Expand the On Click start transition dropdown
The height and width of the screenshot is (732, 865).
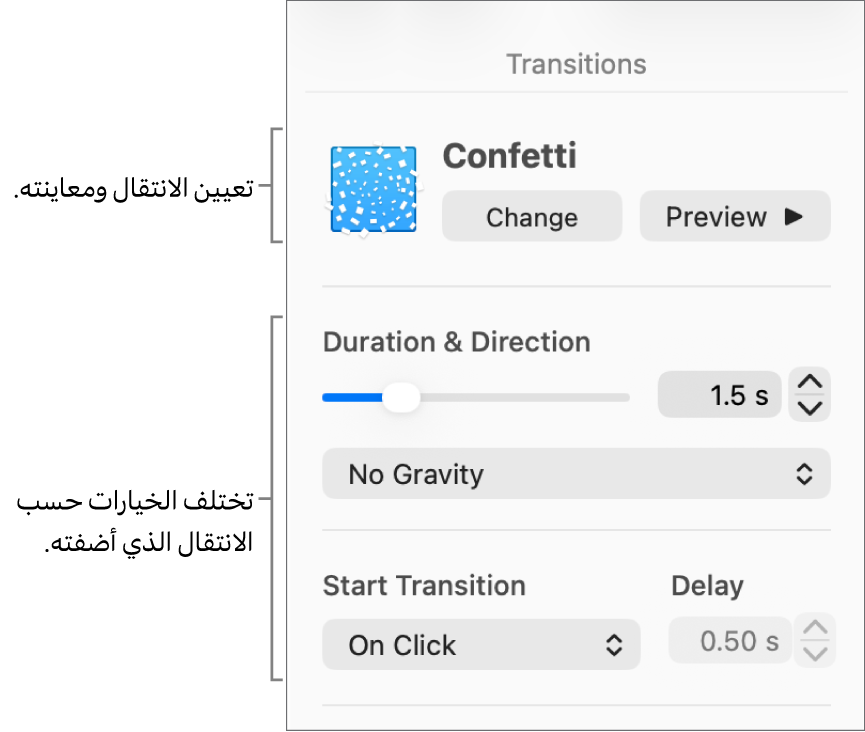coord(481,645)
